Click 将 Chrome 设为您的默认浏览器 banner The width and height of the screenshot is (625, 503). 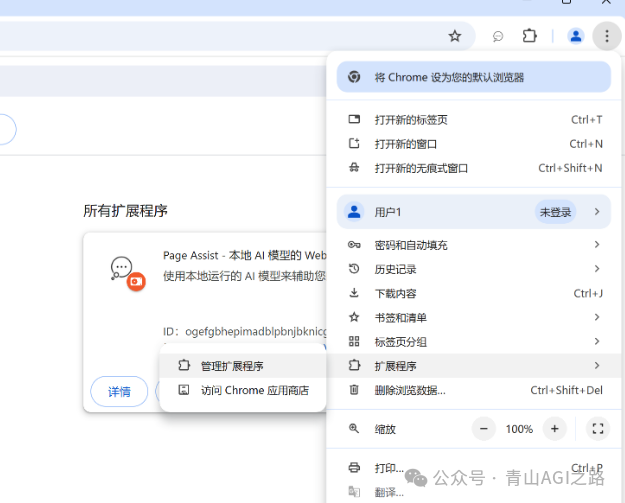[x=474, y=77]
